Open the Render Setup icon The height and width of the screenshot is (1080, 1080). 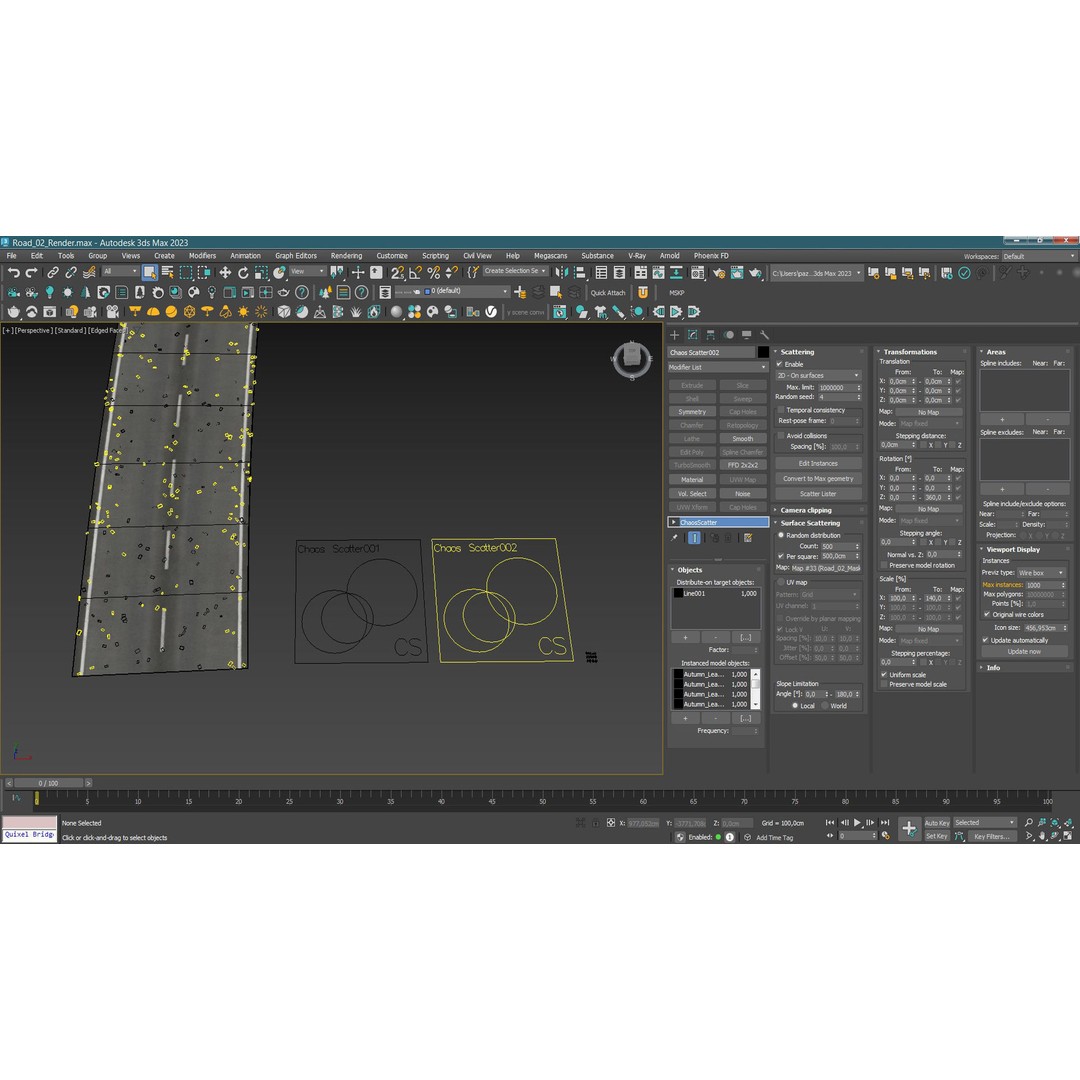719,272
